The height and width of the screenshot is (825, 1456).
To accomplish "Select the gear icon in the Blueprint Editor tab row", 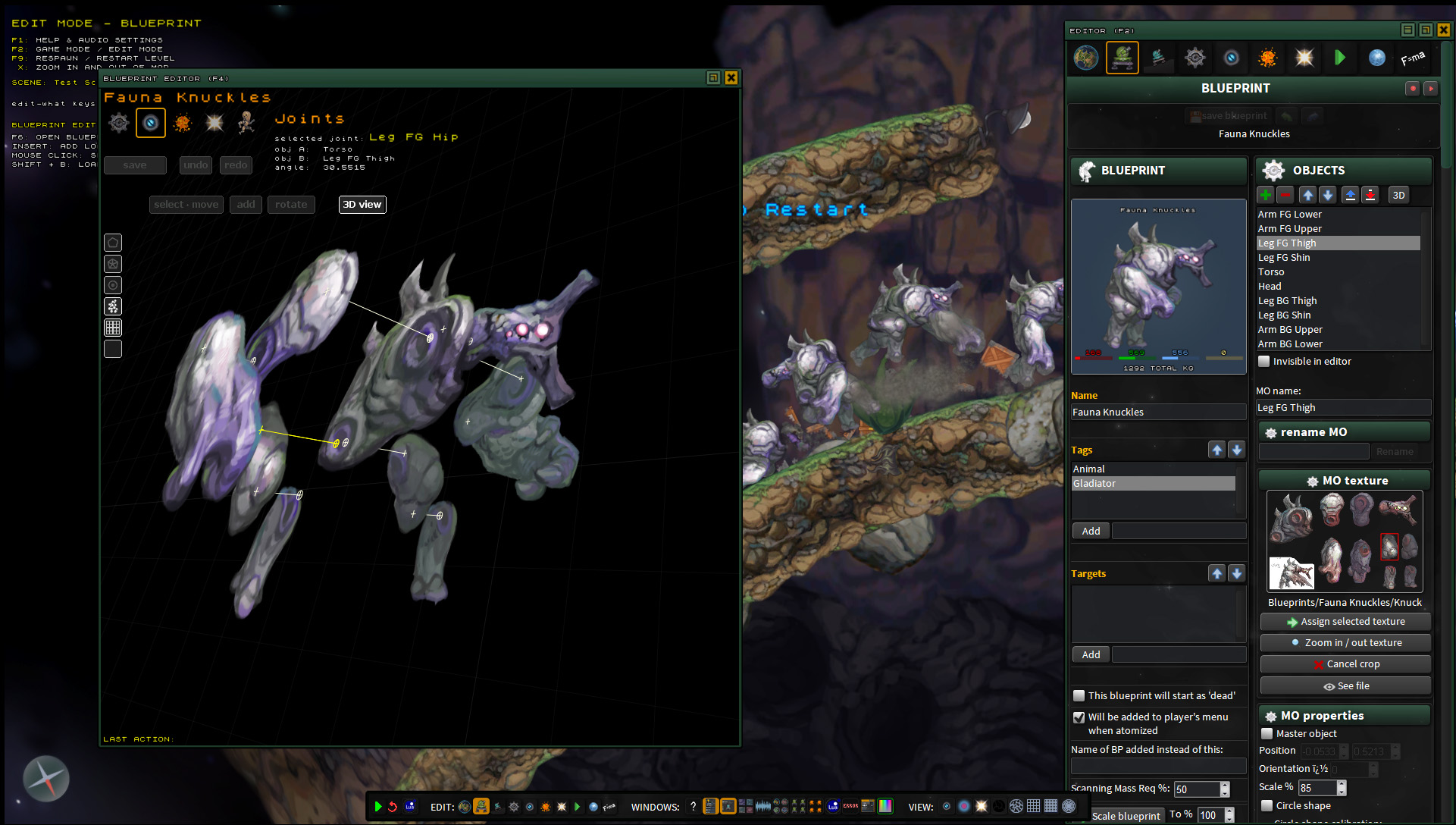I will pos(118,122).
